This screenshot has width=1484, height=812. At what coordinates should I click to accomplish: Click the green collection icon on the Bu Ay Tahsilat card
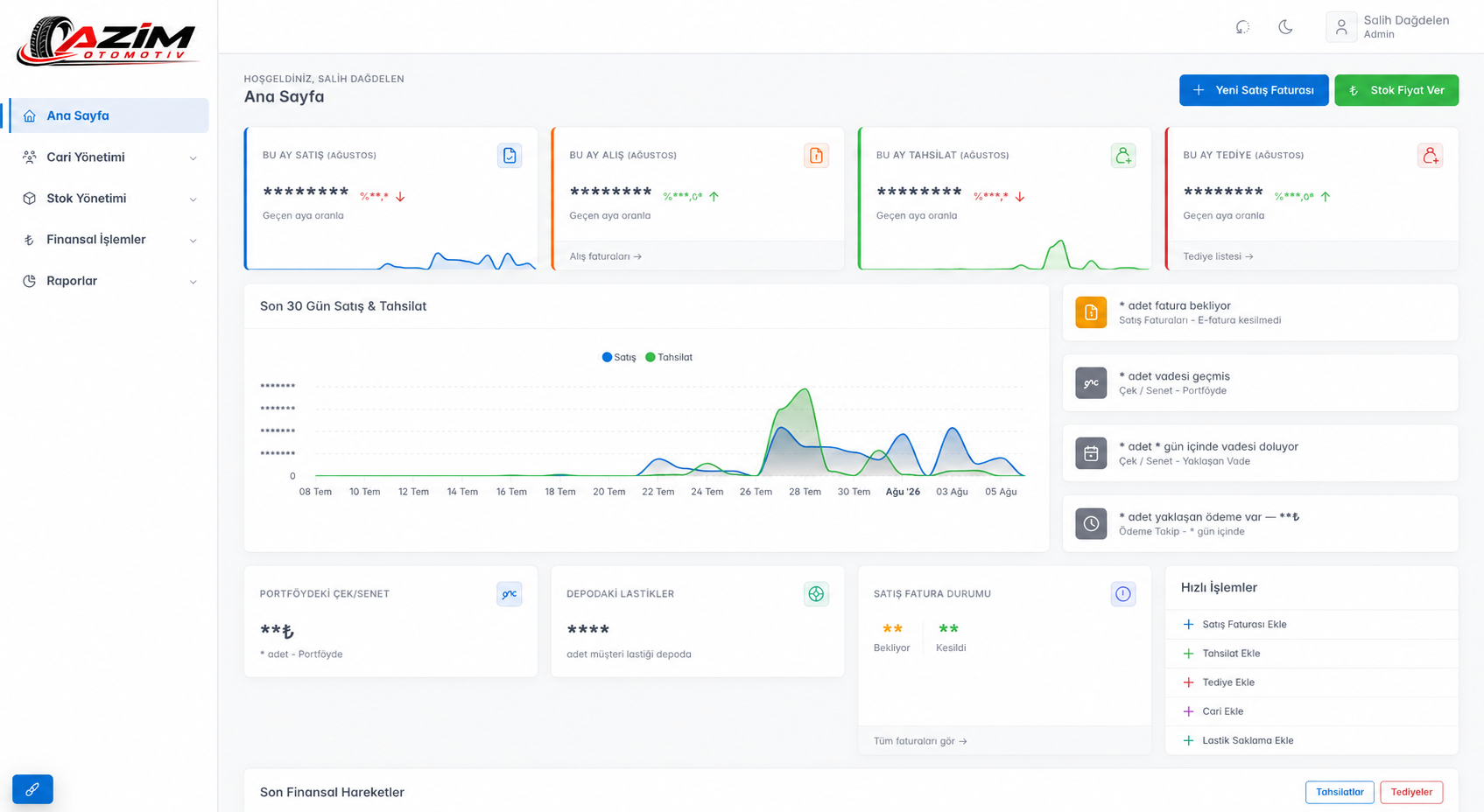(x=1123, y=156)
